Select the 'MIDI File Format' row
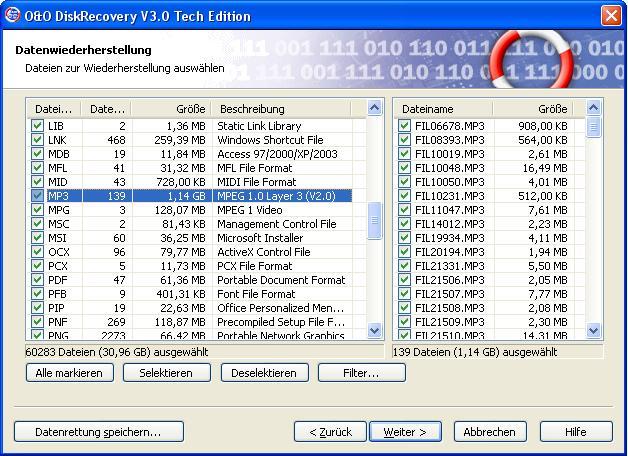The width and height of the screenshot is (628, 456). 190,182
